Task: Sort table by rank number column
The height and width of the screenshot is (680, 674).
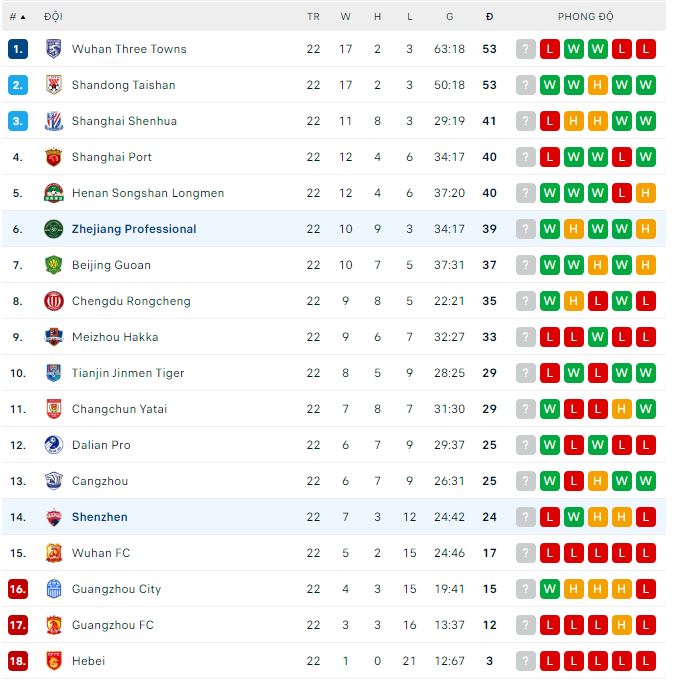Action: (18, 17)
